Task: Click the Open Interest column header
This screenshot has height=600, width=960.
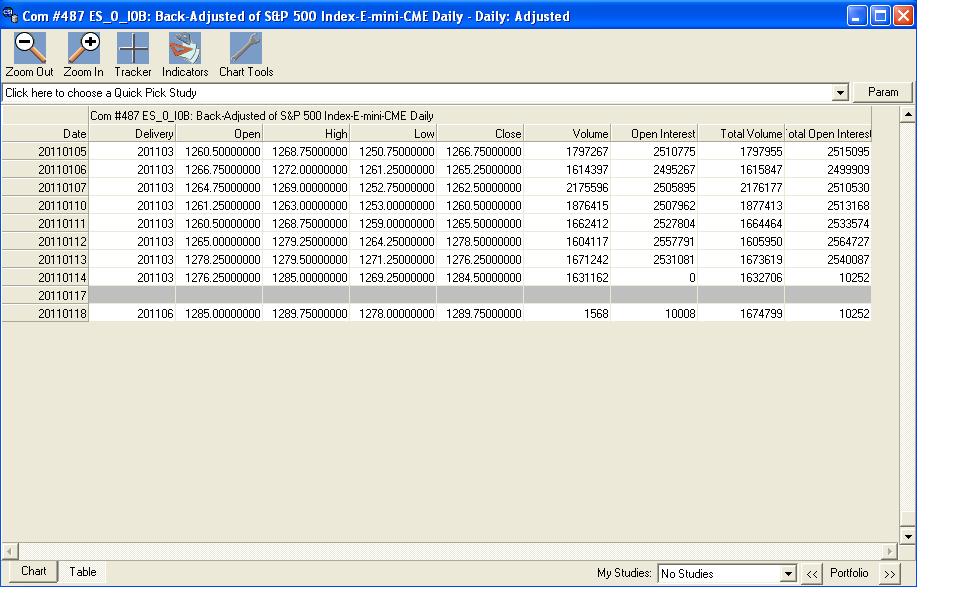Action: pyautogui.click(x=654, y=133)
